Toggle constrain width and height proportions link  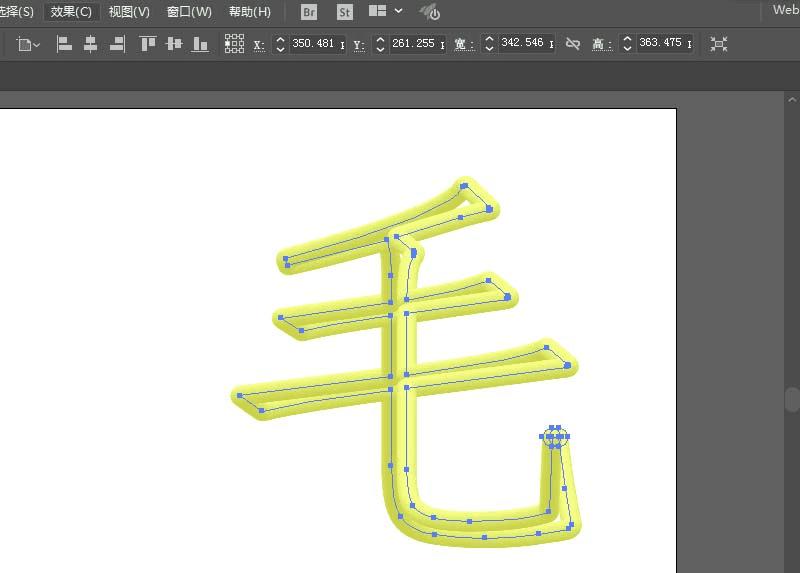tap(573, 44)
